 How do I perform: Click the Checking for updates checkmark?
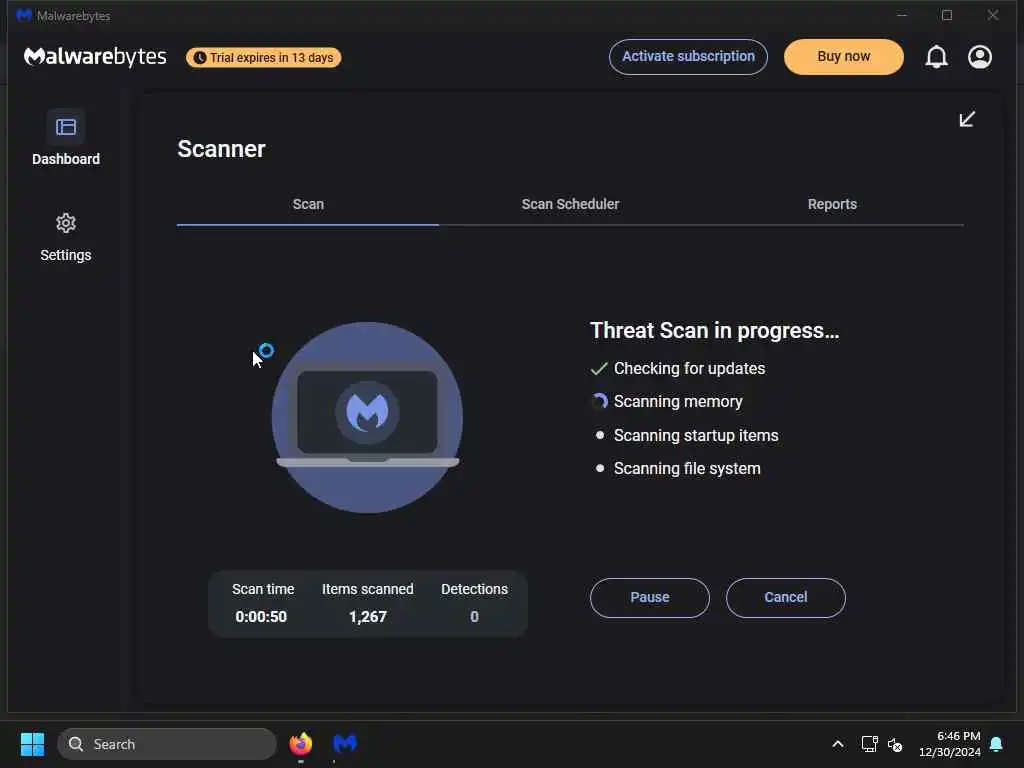(599, 369)
